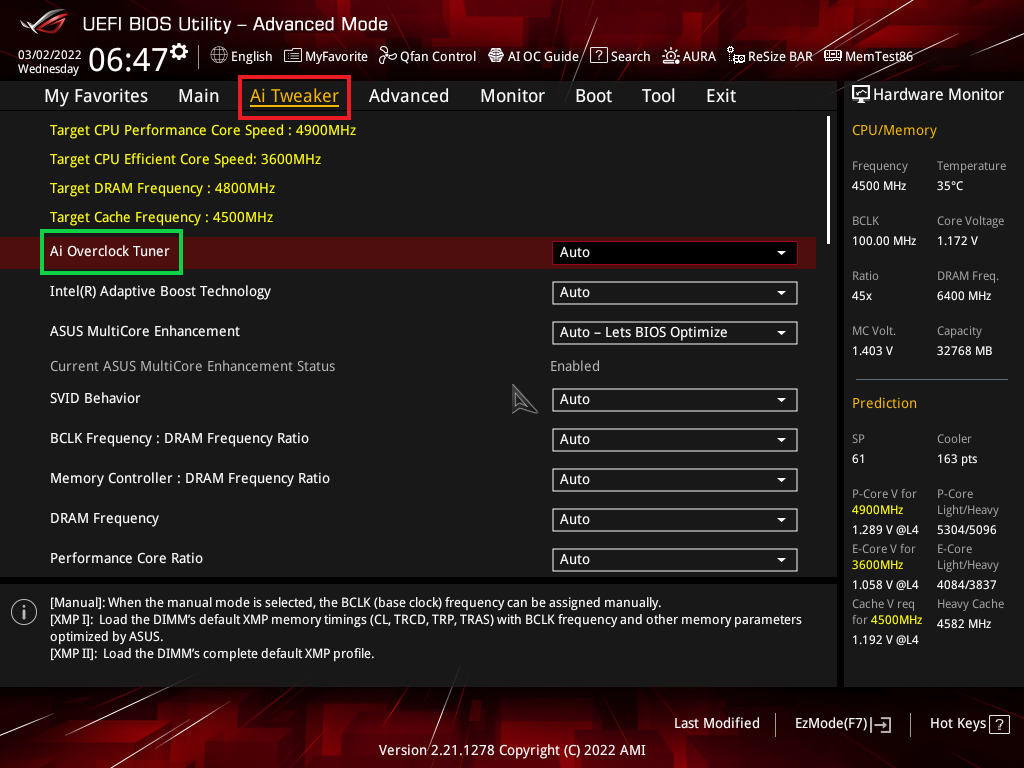Viewport: 1024px width, 768px height.
Task: Click the 35°C temperature value
Action: 950,186
